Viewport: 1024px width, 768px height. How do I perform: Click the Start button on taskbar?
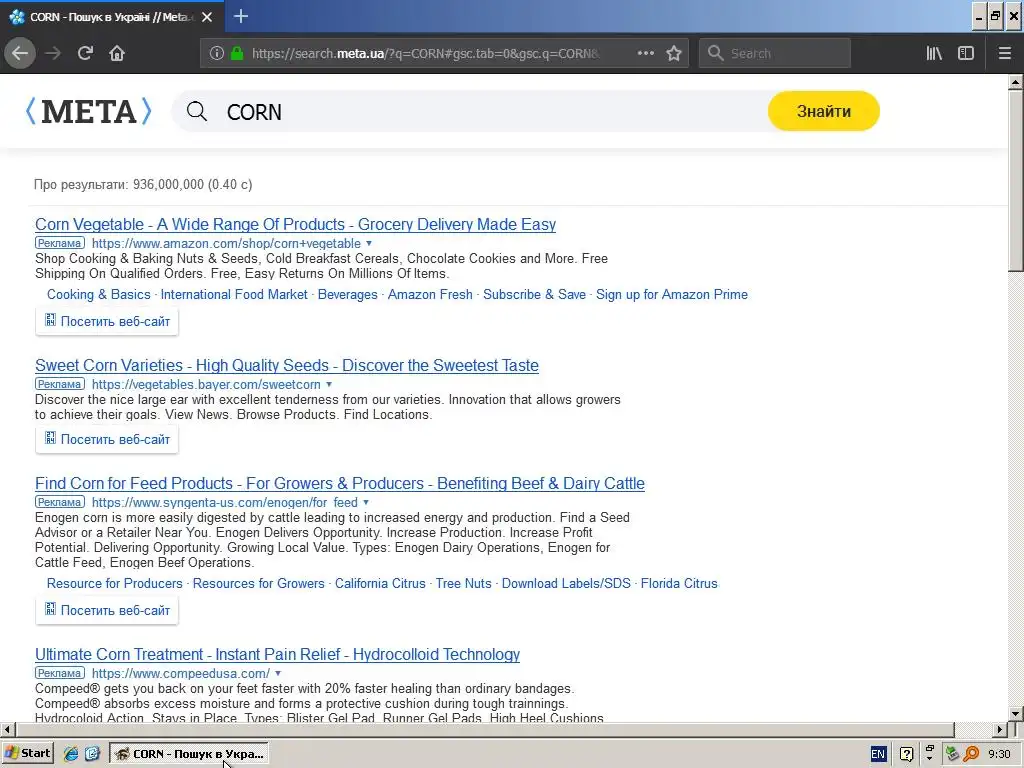click(x=28, y=753)
